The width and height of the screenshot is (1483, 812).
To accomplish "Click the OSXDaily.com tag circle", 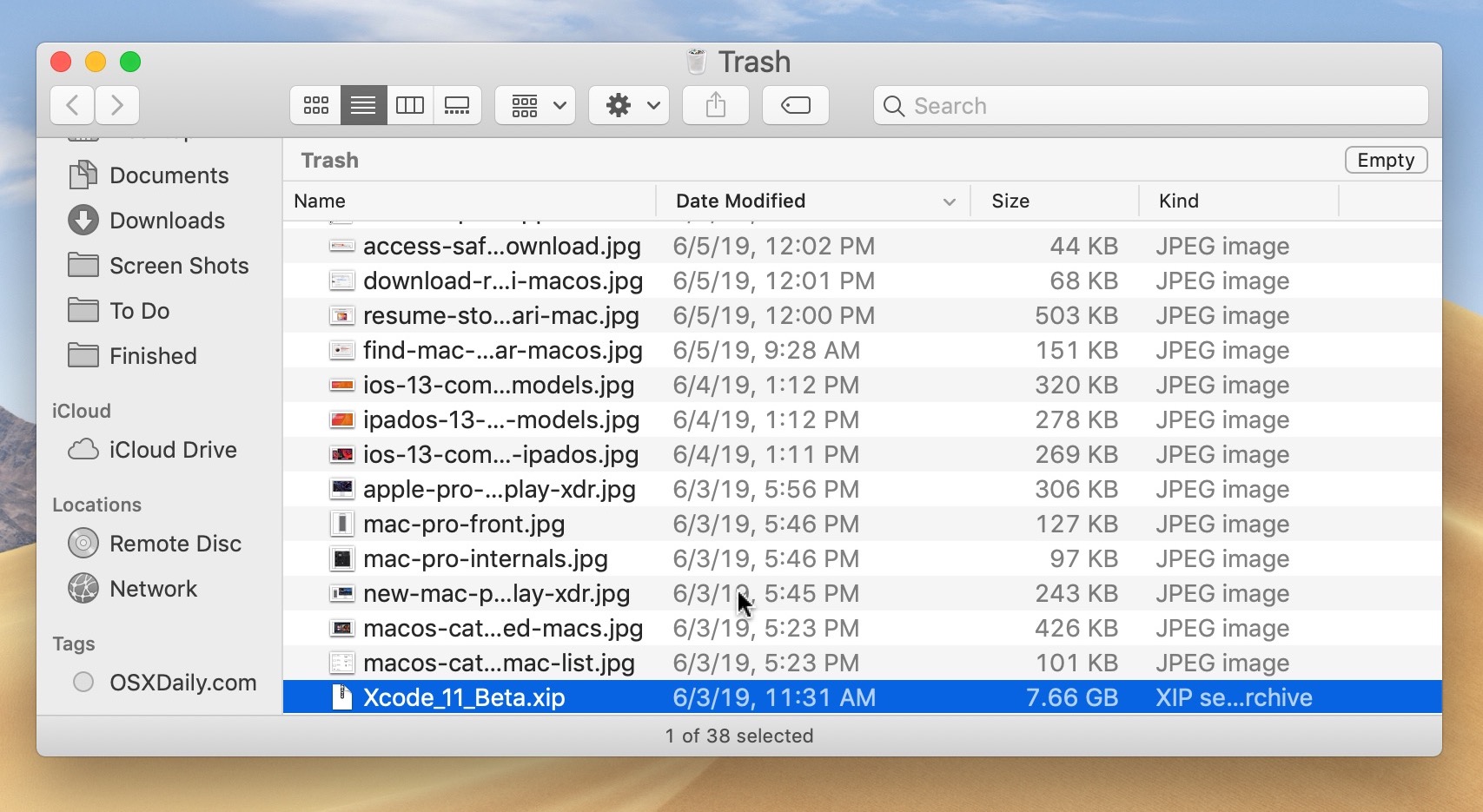I will click(x=83, y=683).
